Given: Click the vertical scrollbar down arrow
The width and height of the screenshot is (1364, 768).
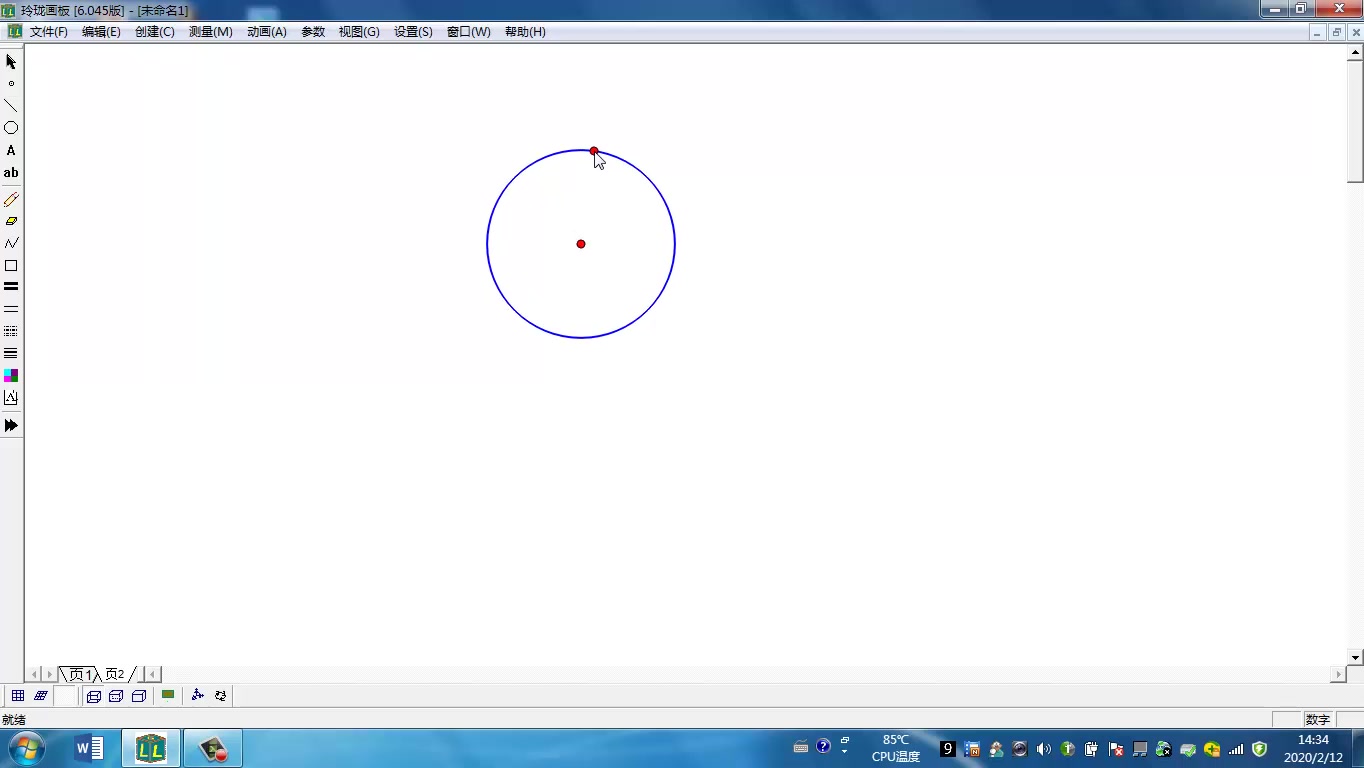Looking at the screenshot, I should coord(1355,658).
